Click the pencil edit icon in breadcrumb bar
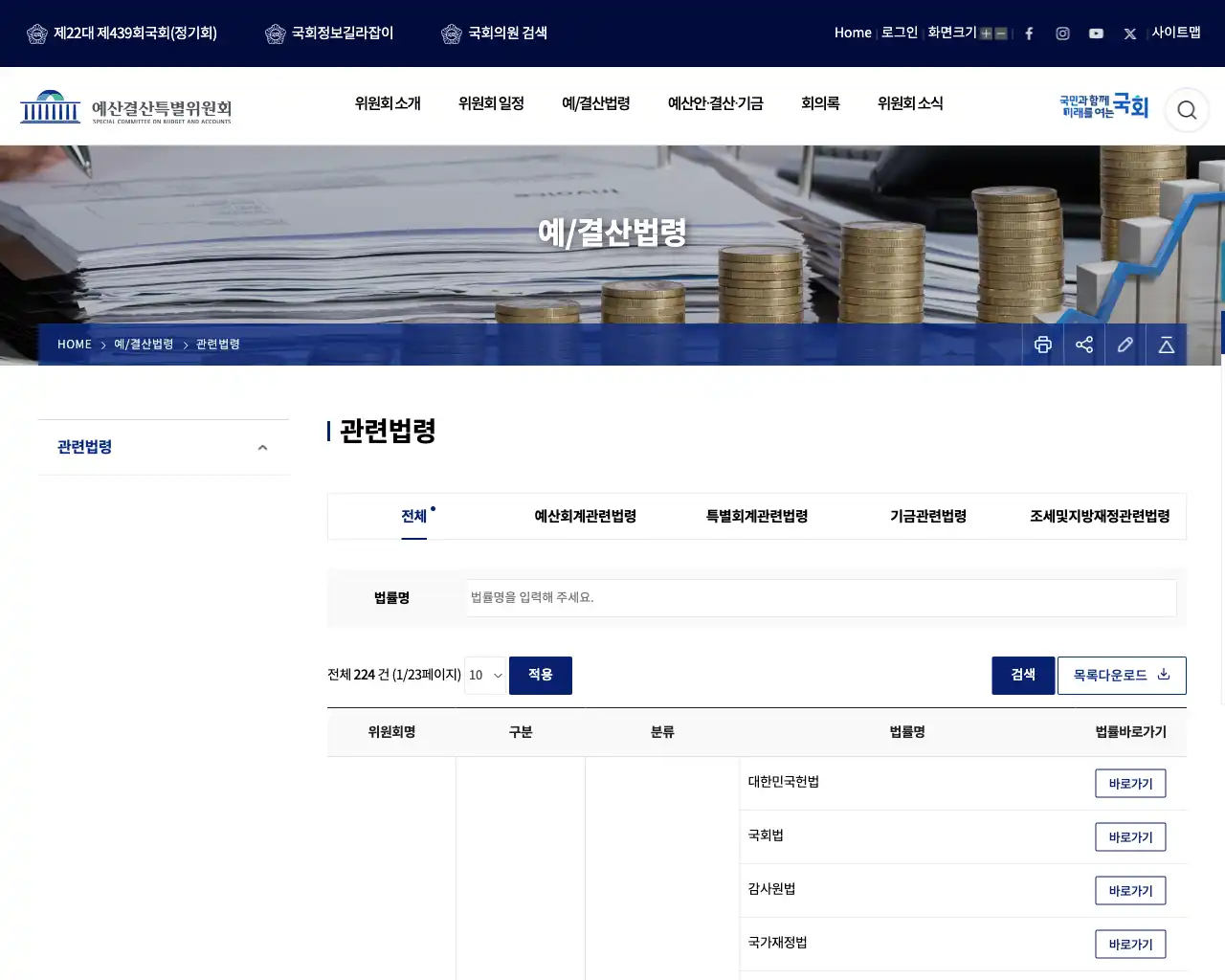 pos(1125,345)
